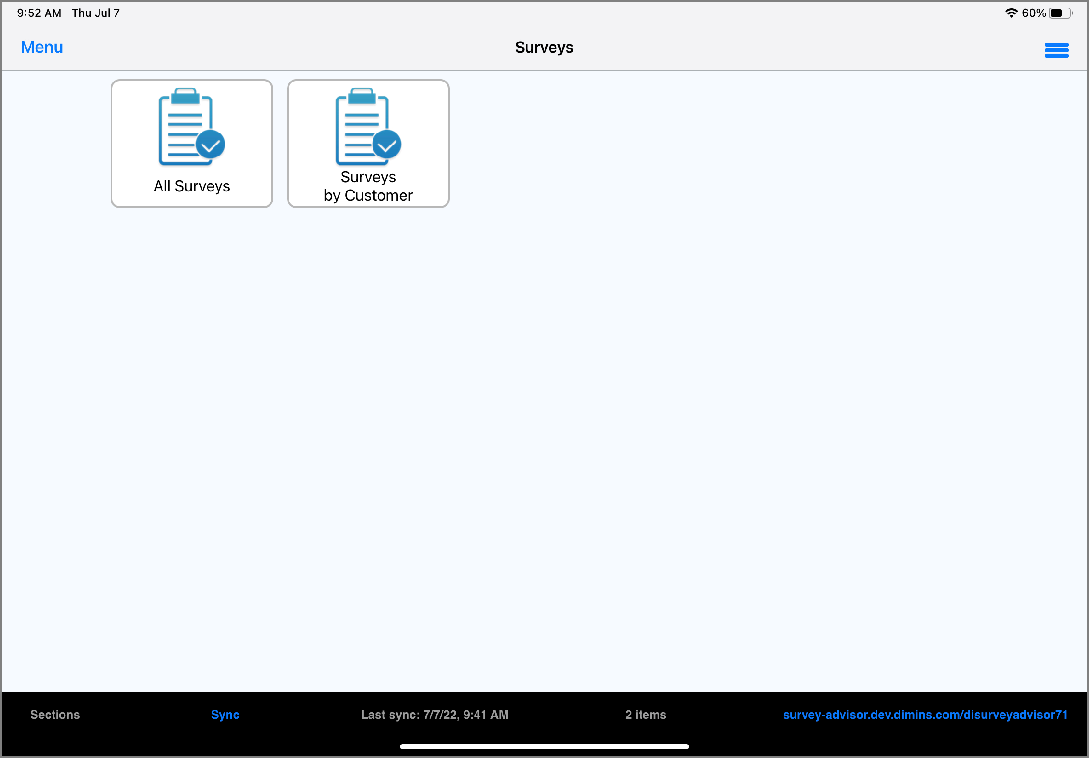Select the Sections item in the bottom bar
This screenshot has height=758, width=1089.
tap(55, 715)
